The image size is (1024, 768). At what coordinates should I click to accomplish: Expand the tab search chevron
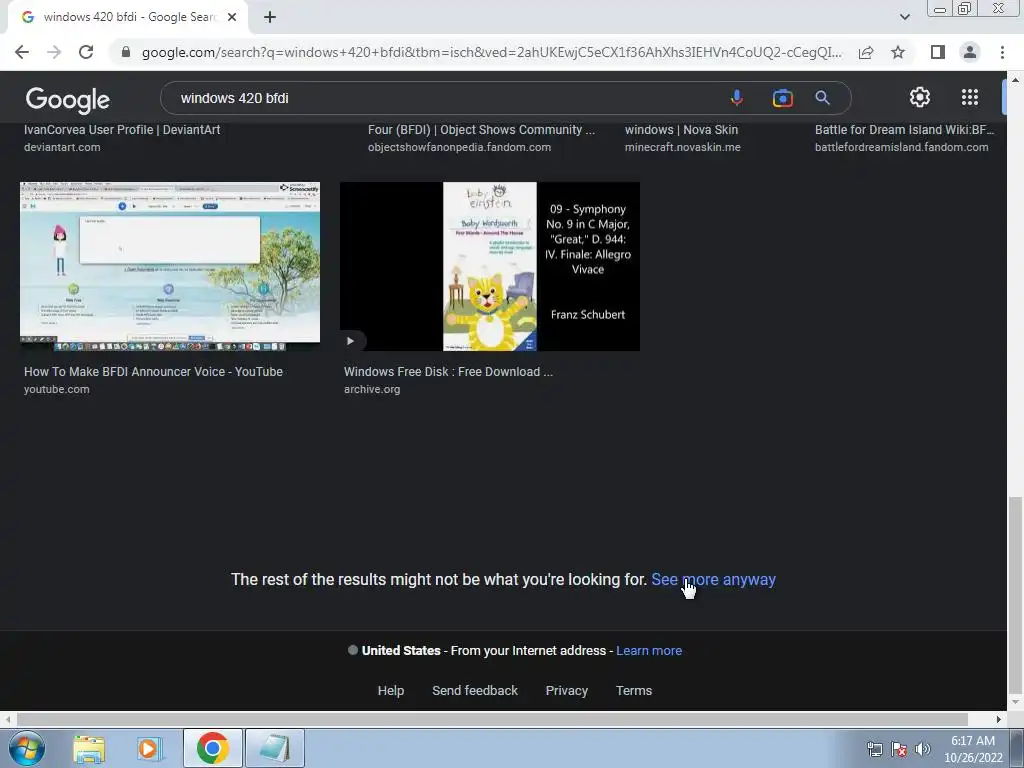pyautogui.click(x=904, y=17)
